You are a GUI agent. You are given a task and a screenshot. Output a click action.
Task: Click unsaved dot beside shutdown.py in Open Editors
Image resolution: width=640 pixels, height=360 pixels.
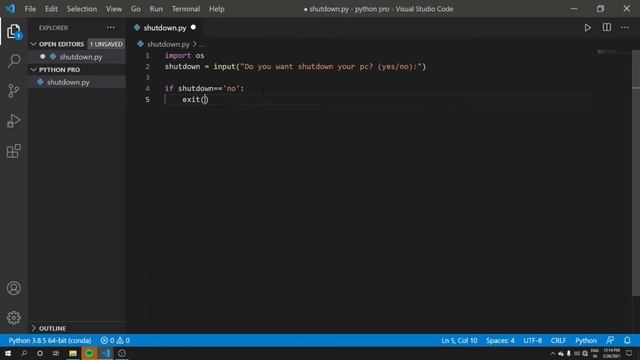click(x=42, y=57)
